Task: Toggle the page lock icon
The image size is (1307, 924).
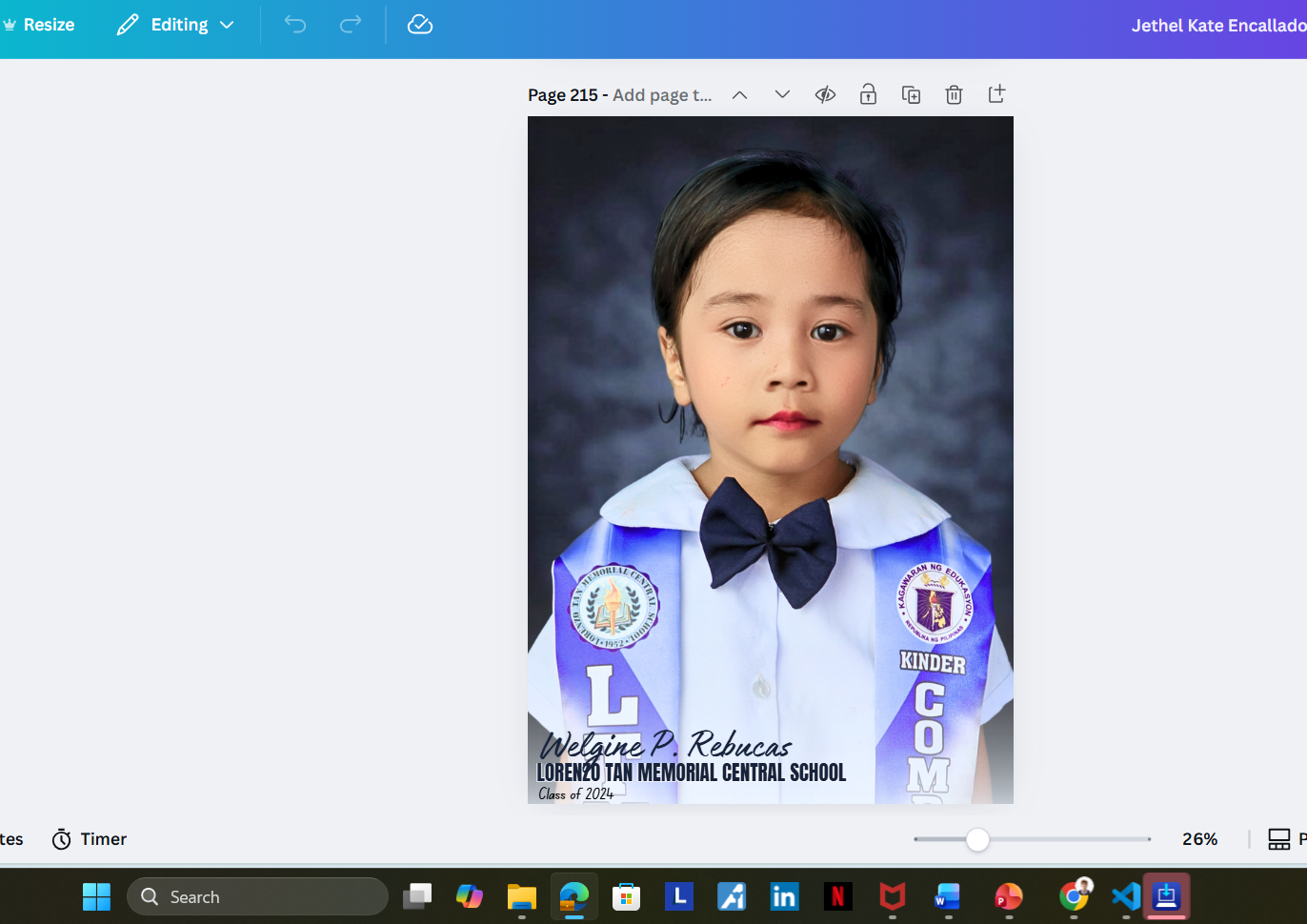Action: coord(868,94)
